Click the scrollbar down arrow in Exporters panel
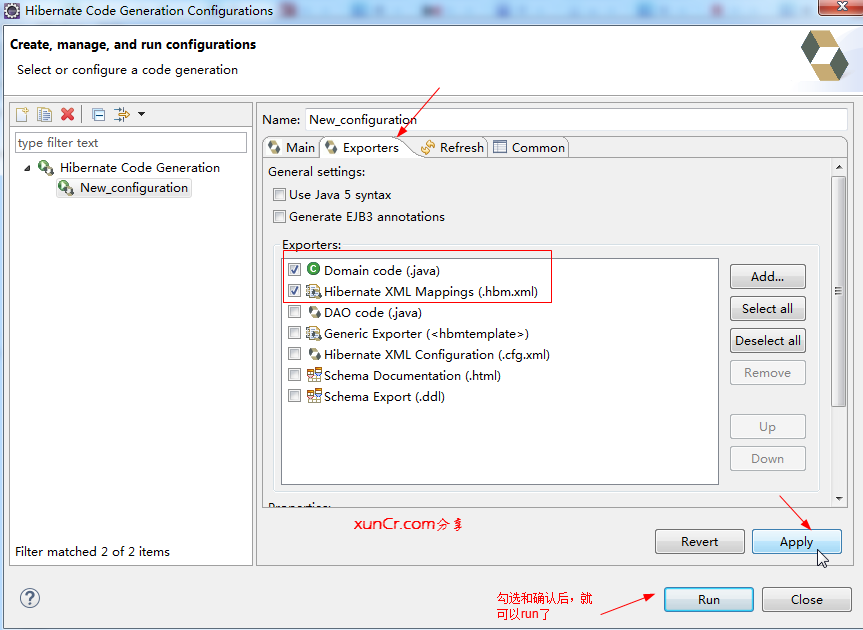863x630 pixels. 839,498
